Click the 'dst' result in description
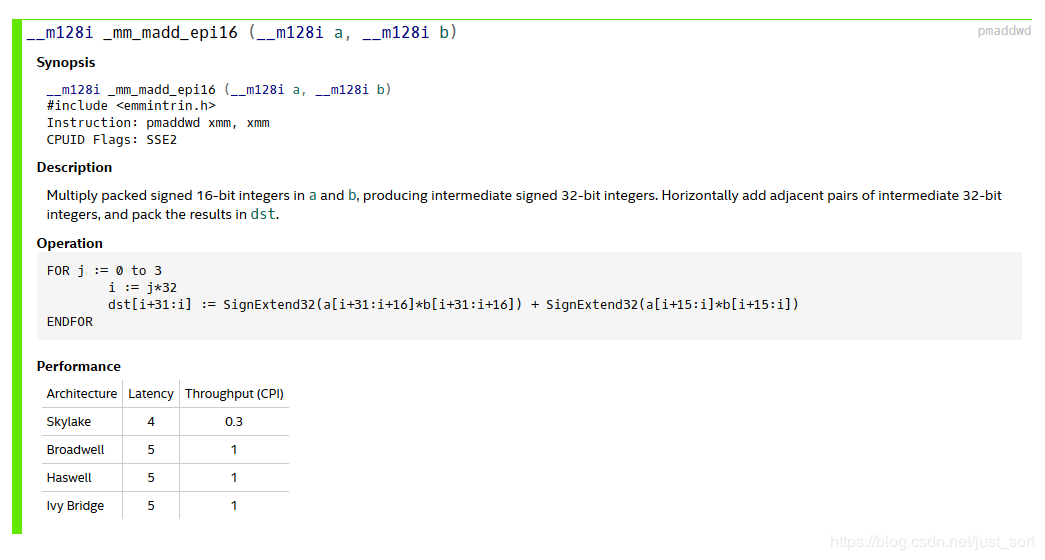 (263, 215)
